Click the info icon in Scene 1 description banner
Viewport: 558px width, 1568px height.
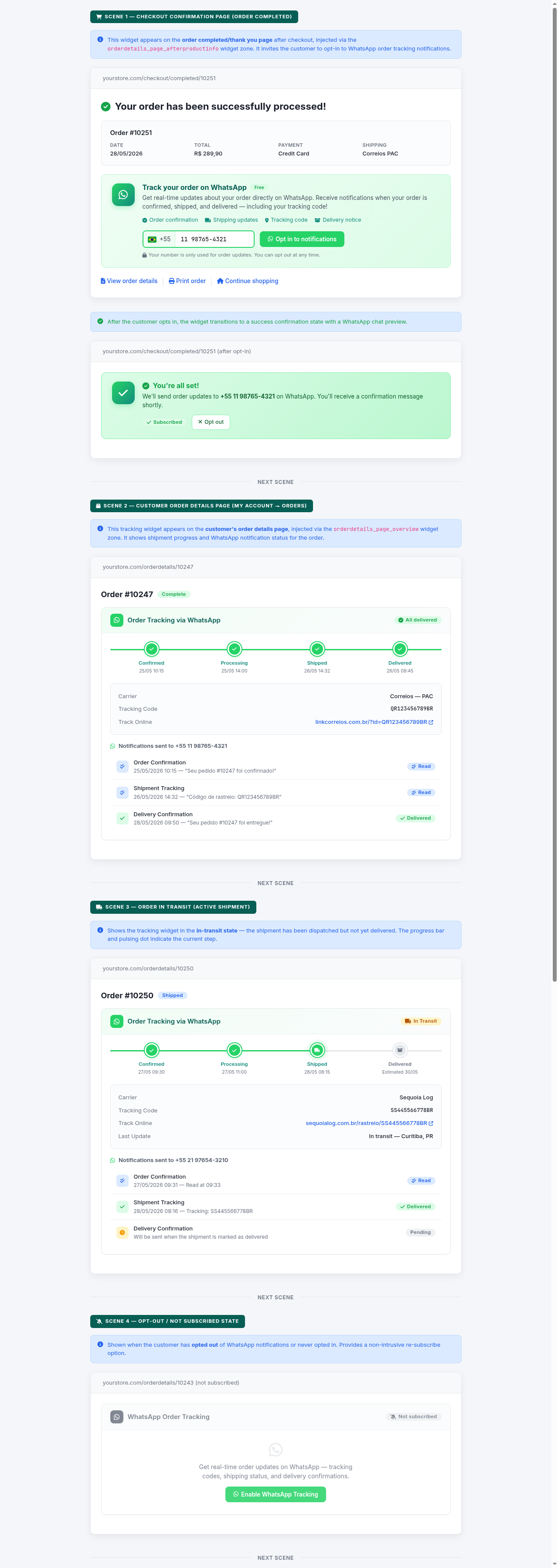[x=101, y=40]
